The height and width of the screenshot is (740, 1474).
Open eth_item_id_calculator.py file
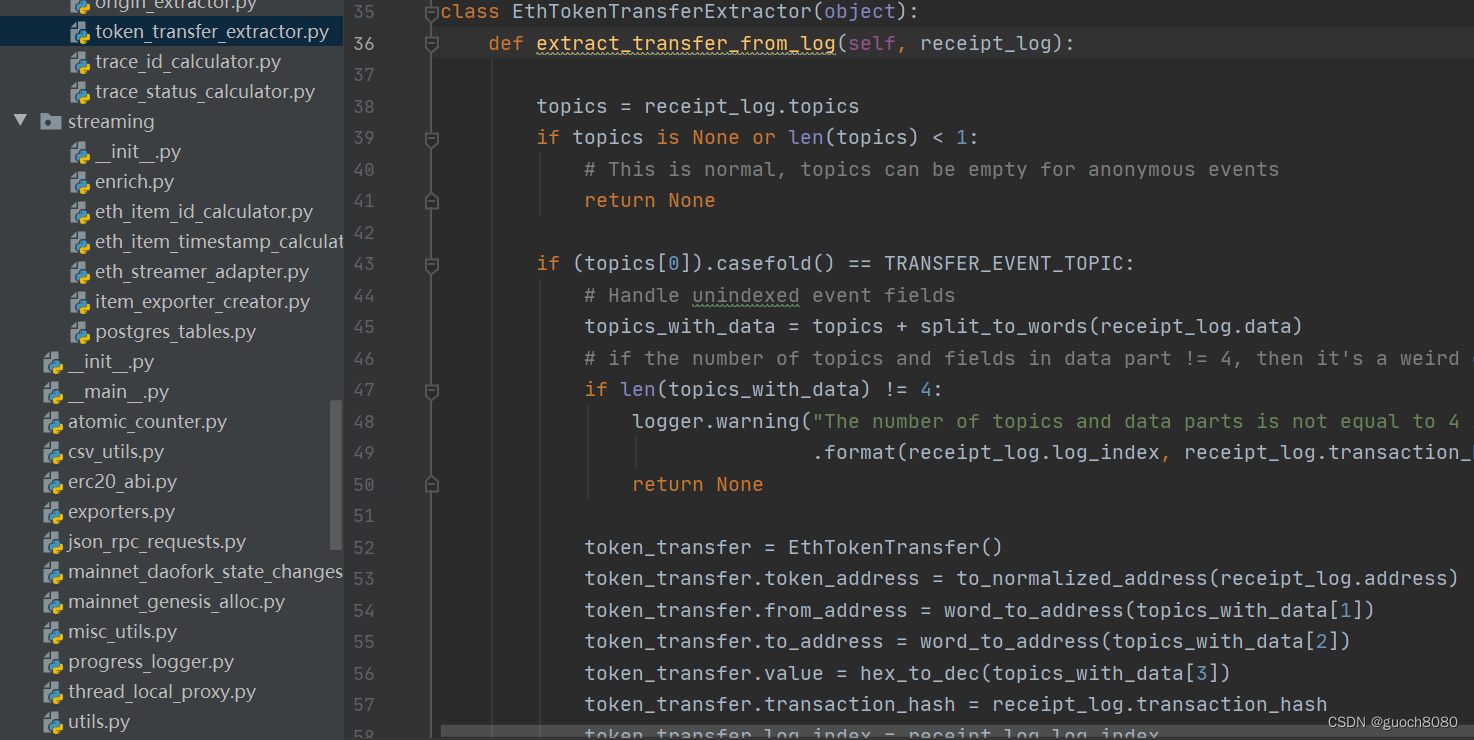[x=204, y=212]
